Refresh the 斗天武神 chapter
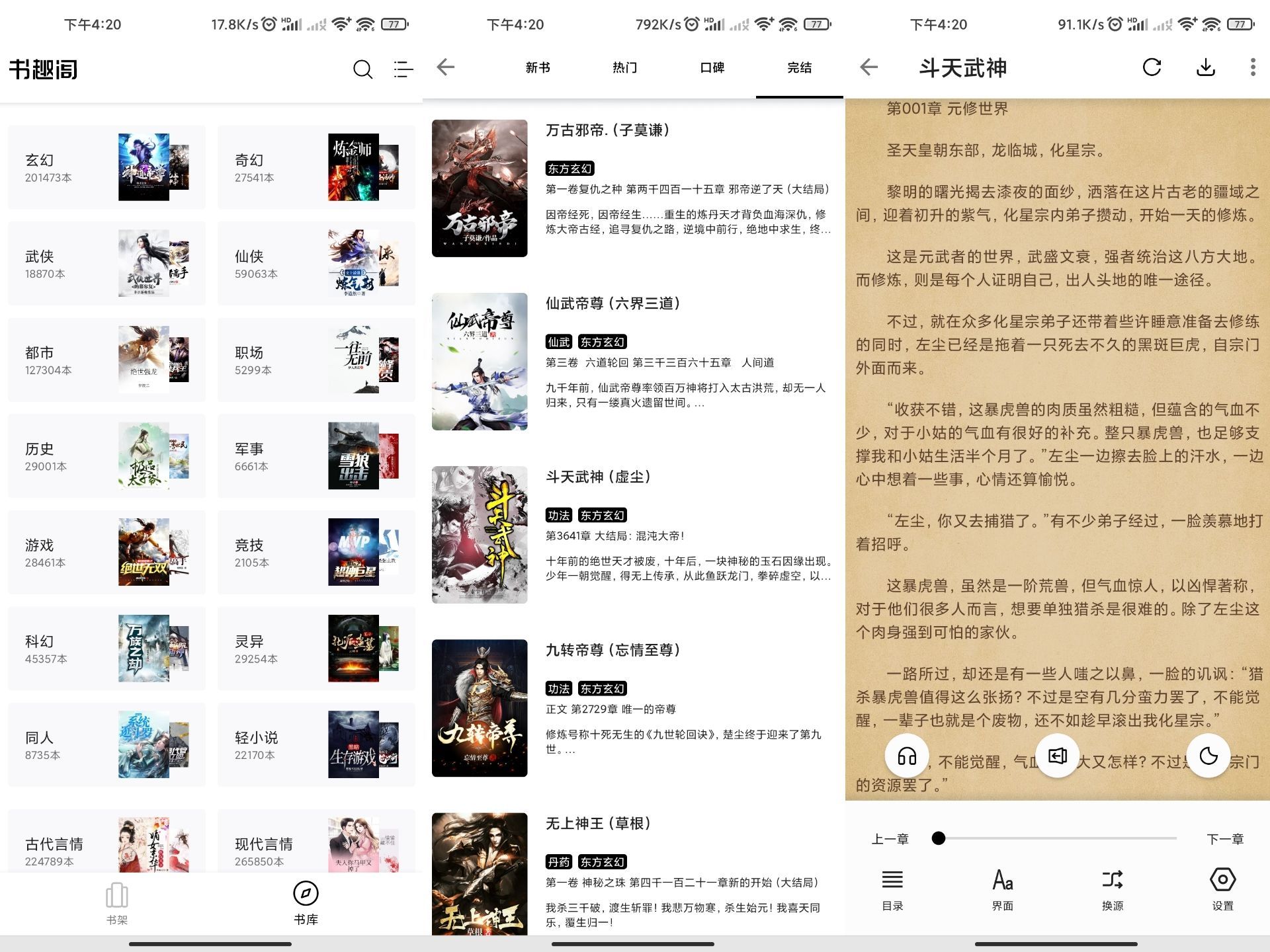This screenshot has height=952, width=1270. point(1152,67)
